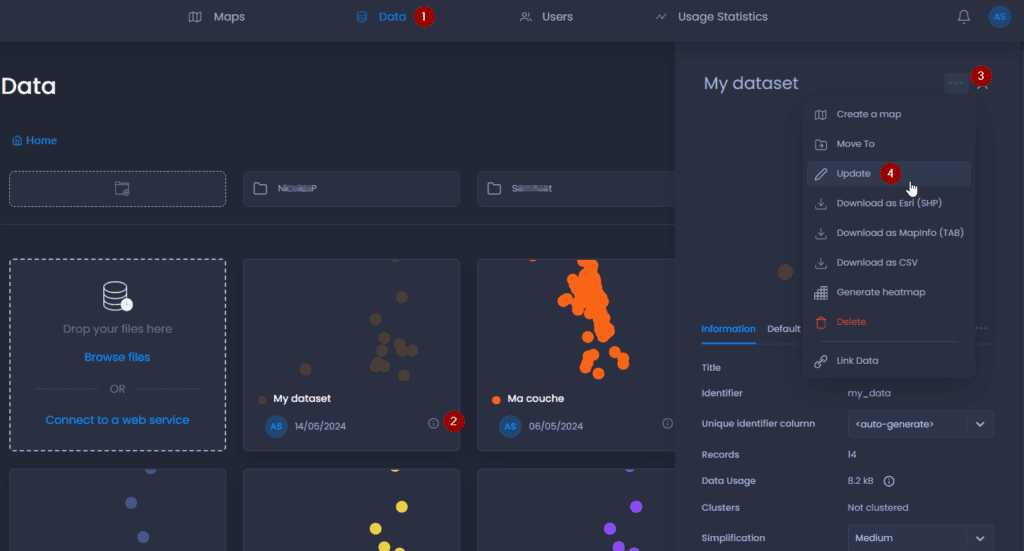Open the AS user avatar menu
1024x551 pixels.
(x=999, y=17)
